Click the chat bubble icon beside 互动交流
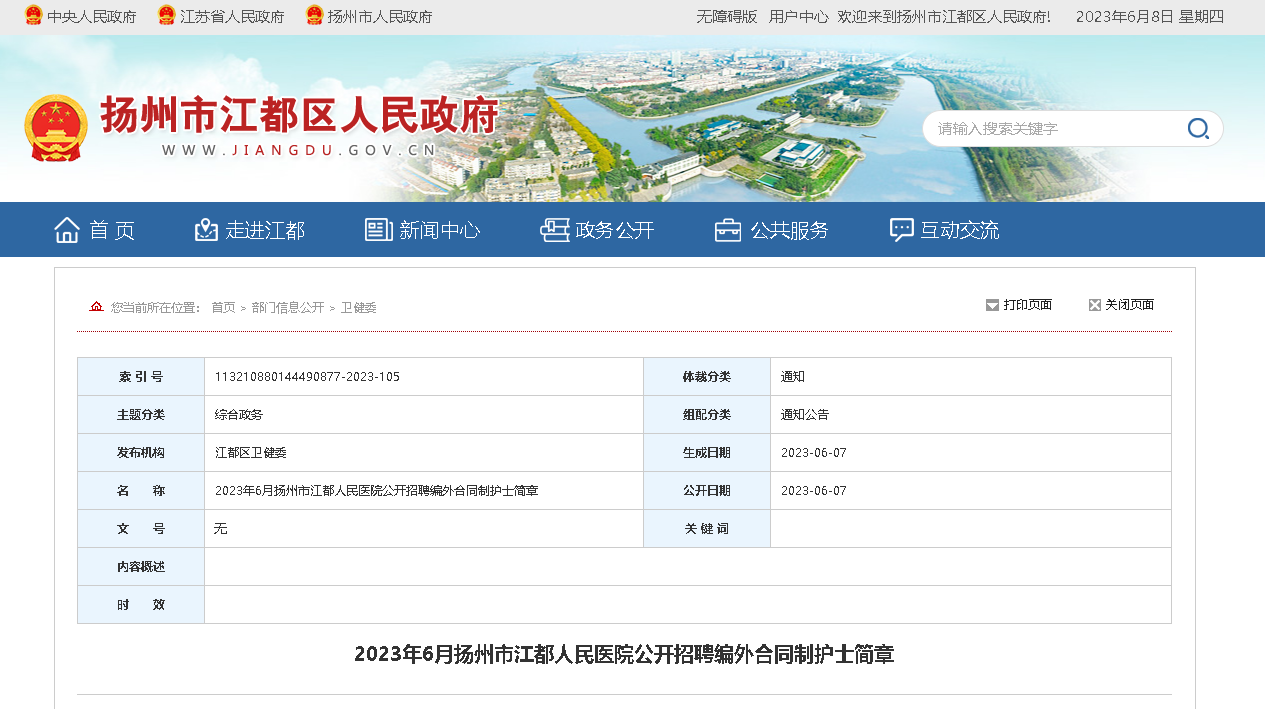 902,230
